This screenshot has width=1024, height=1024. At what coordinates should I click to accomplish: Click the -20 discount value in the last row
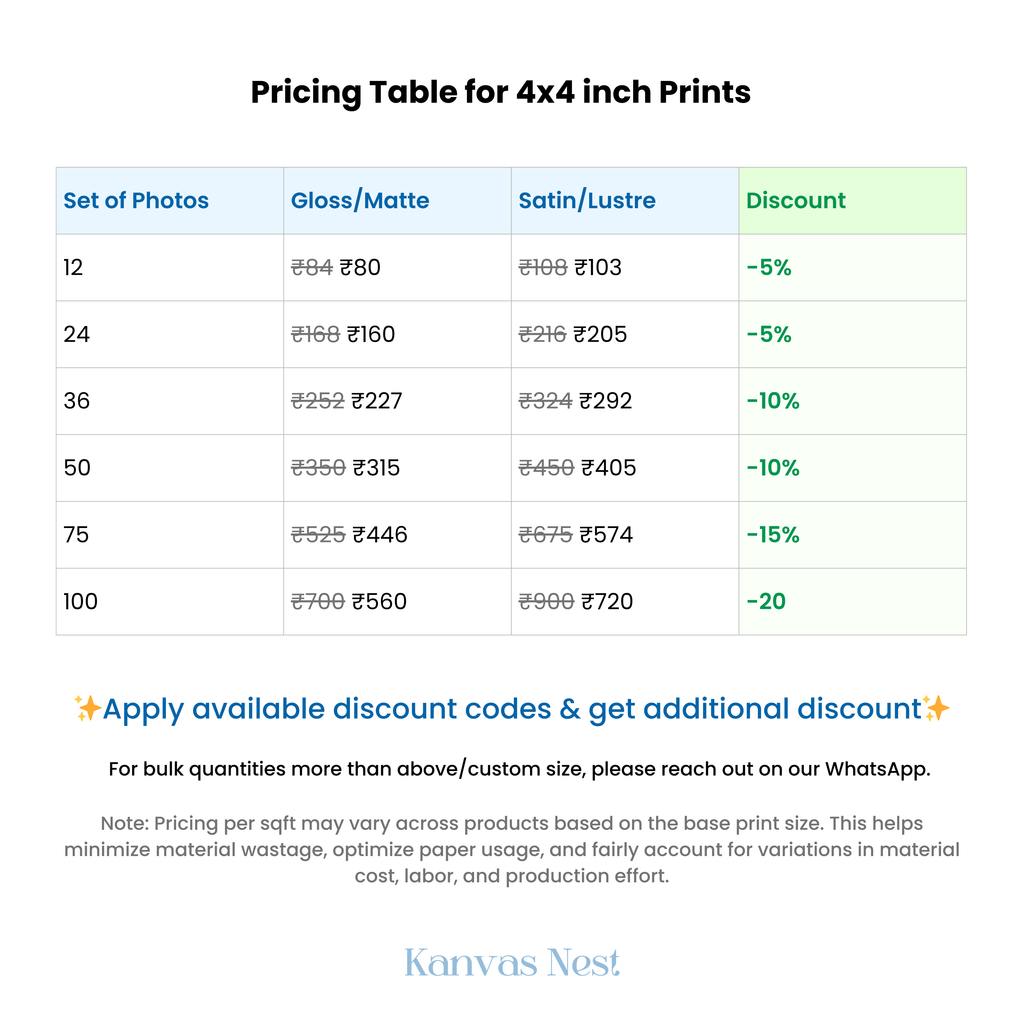[x=766, y=602]
